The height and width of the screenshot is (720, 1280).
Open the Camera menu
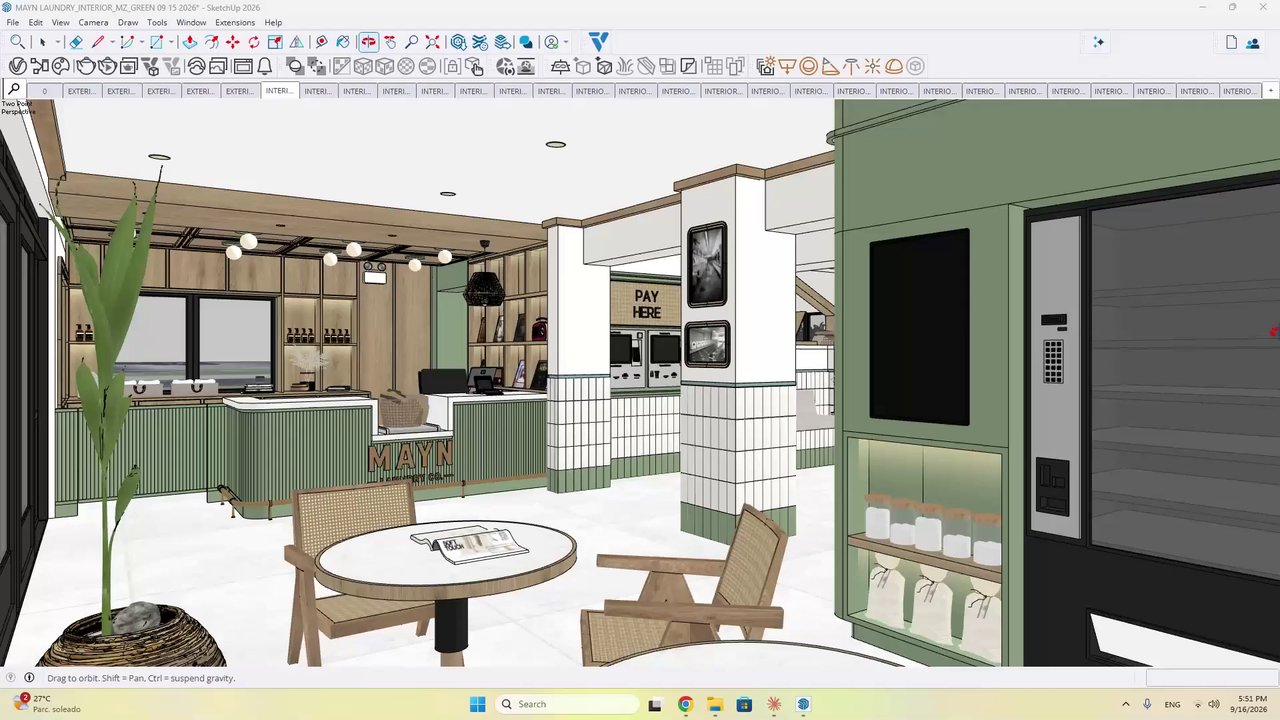pos(93,22)
